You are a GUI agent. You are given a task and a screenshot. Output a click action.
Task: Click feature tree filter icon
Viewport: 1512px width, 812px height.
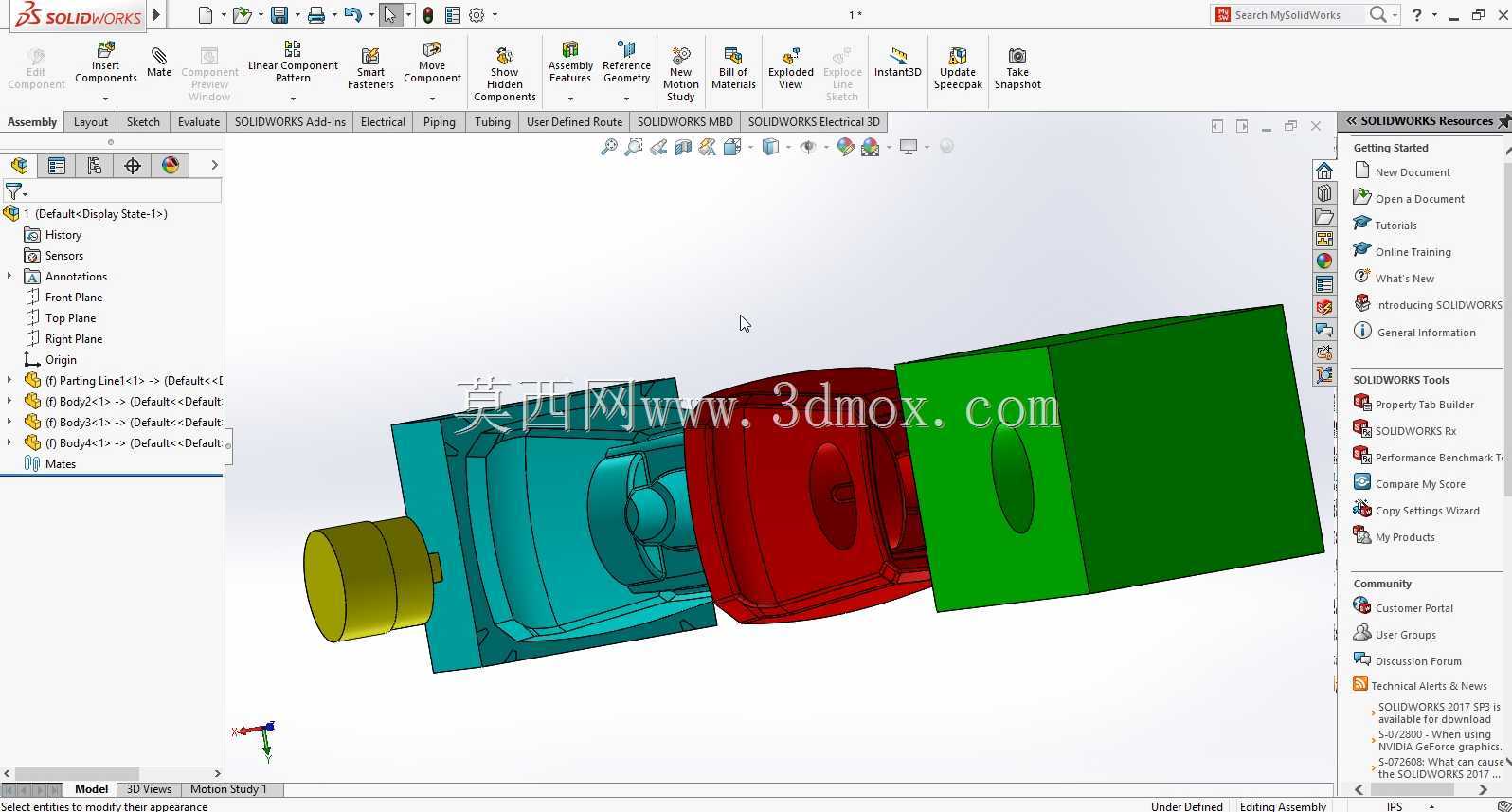[x=14, y=191]
